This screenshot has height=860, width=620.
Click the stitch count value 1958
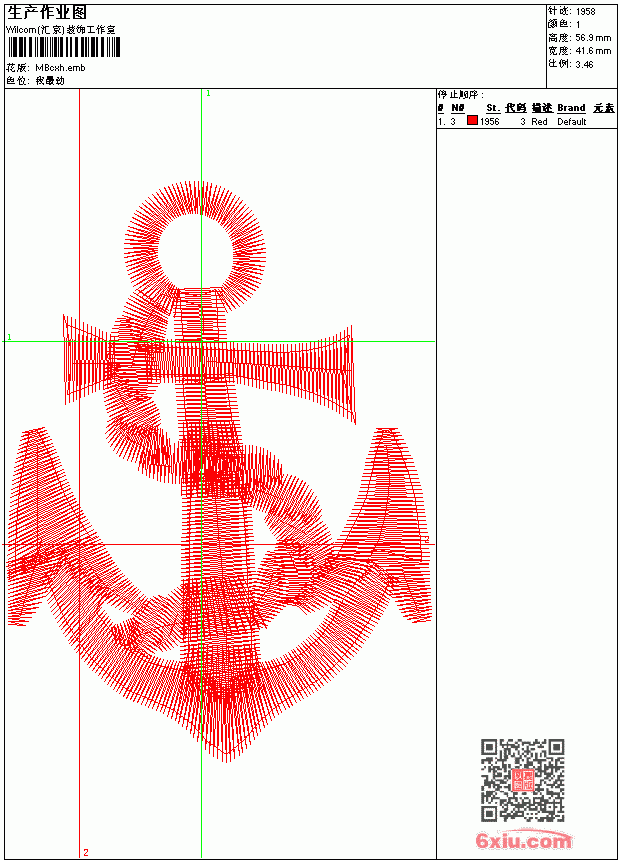point(585,12)
